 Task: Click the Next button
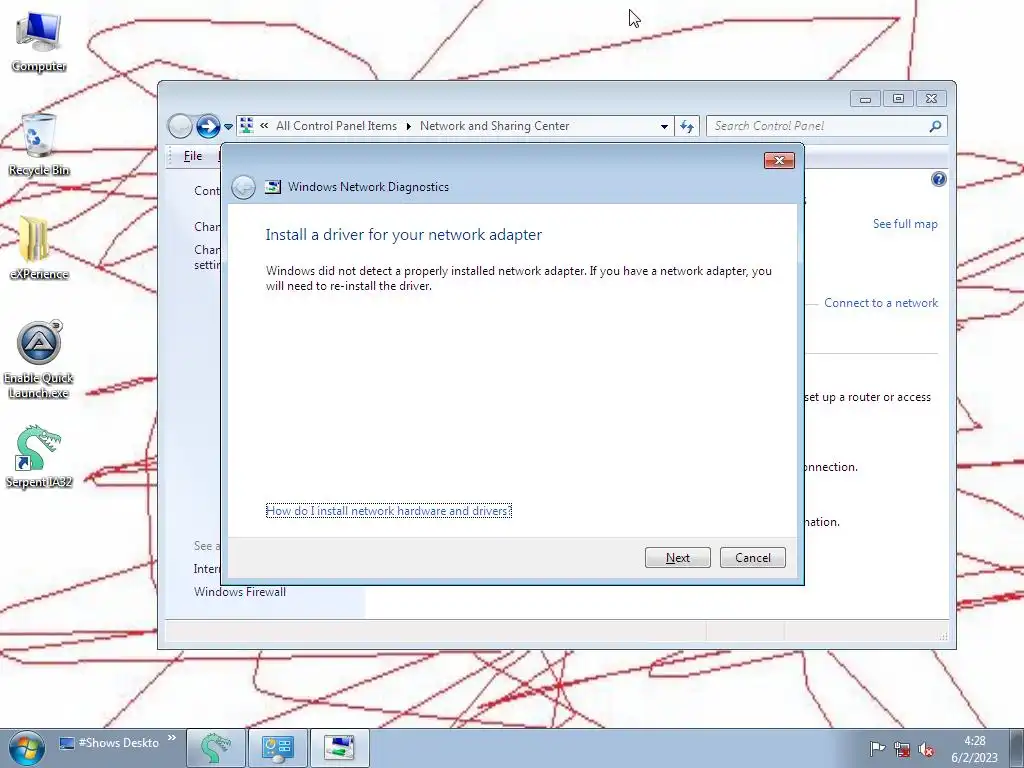678,558
